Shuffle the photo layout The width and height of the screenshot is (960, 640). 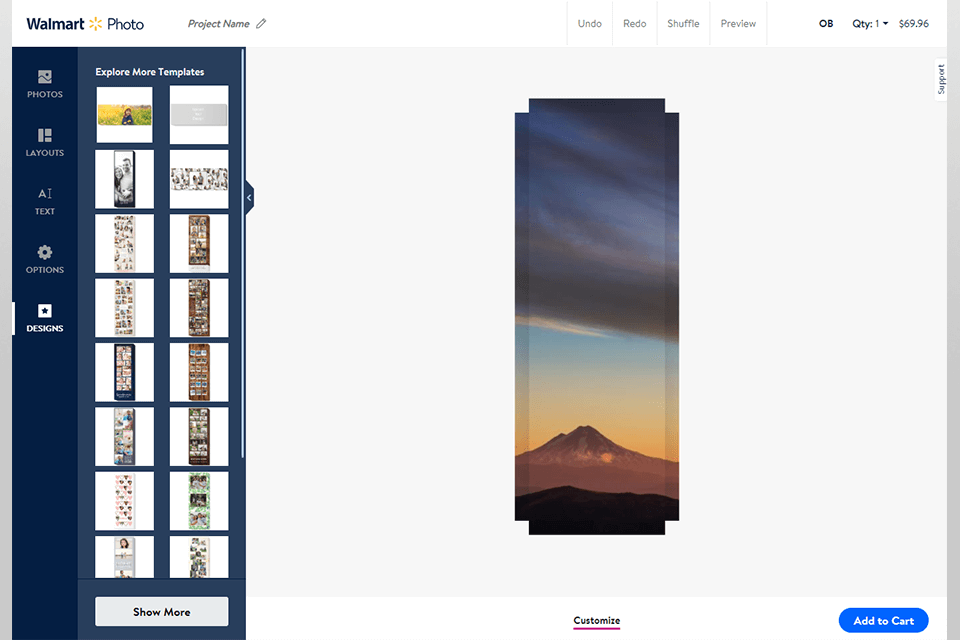[x=683, y=23]
